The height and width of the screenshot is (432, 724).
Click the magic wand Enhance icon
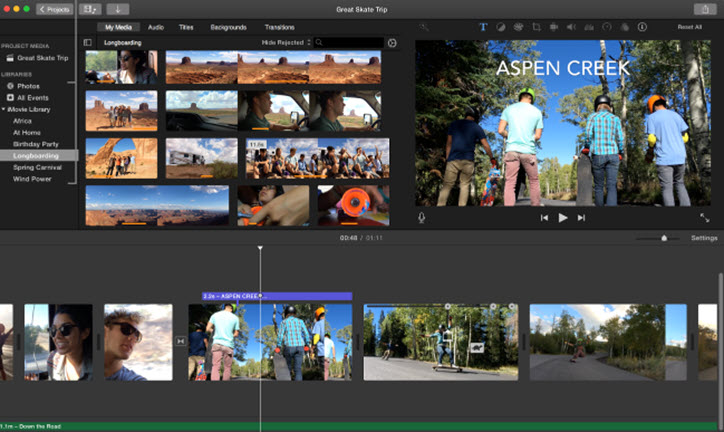click(x=425, y=27)
